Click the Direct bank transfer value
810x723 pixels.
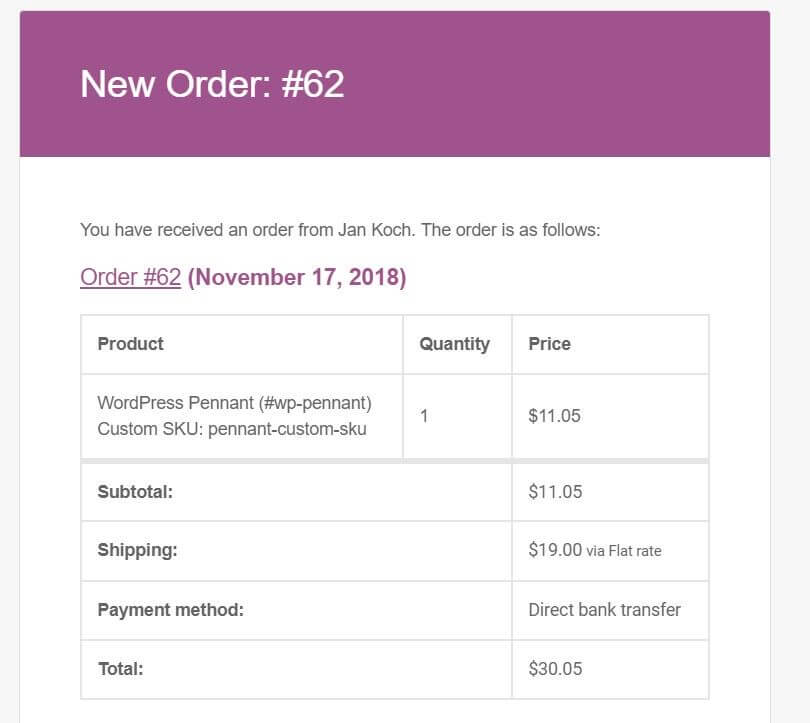(x=604, y=609)
